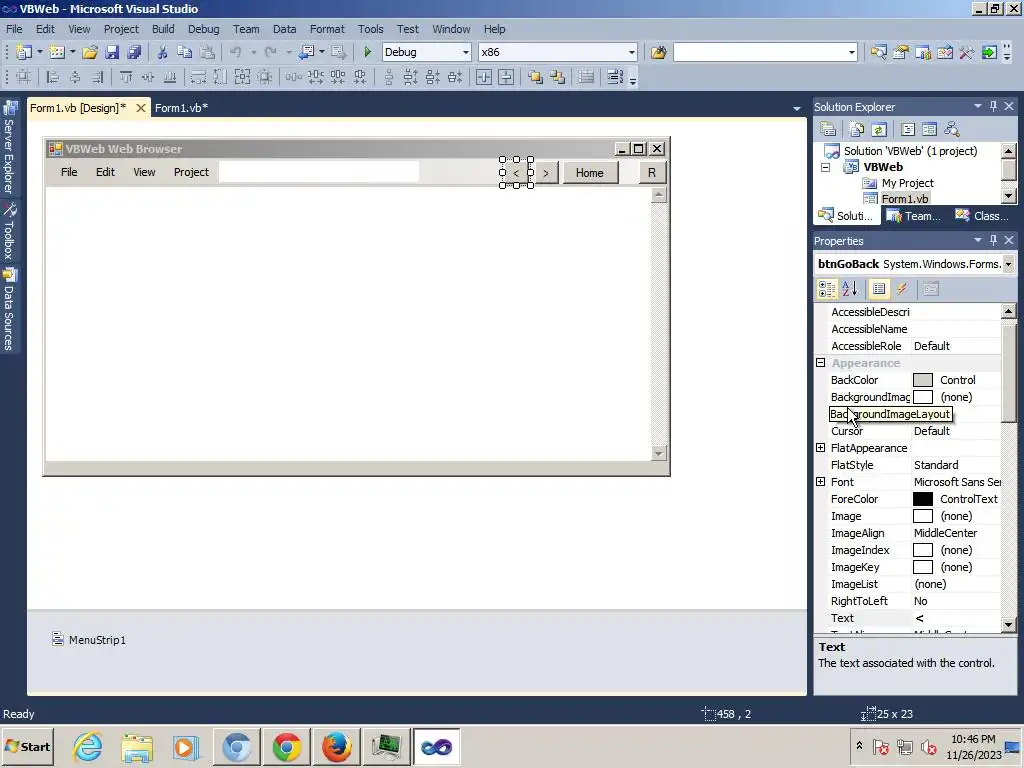Screen dimensions: 1024x768
Task: Open the Tools menu
Action: tap(370, 29)
